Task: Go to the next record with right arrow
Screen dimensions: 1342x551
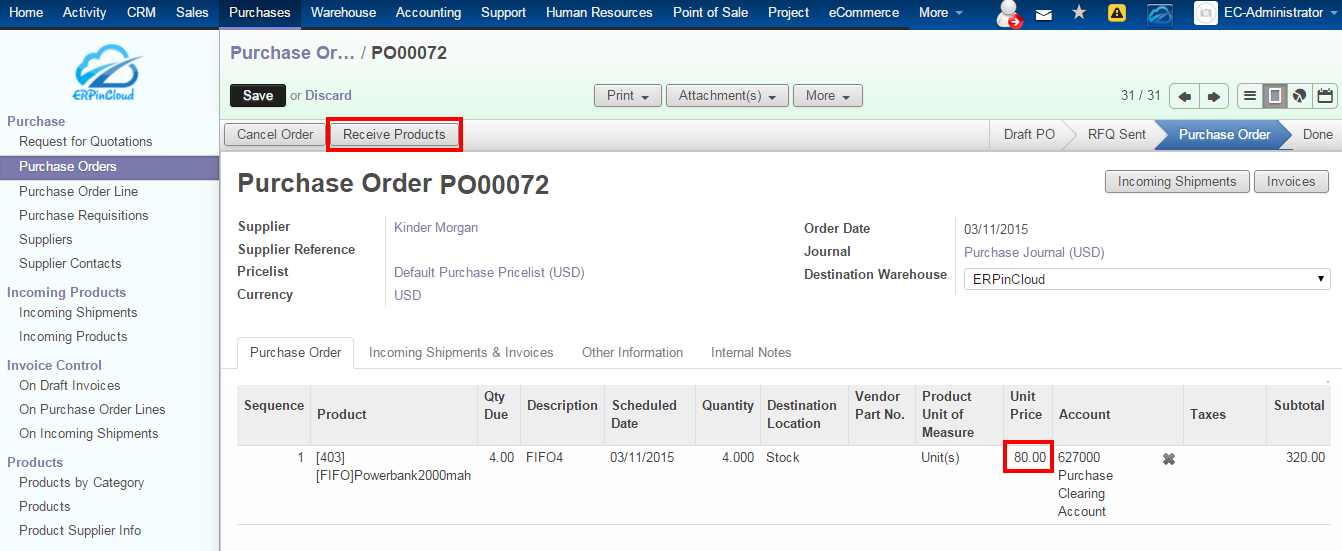Action: coord(1213,96)
